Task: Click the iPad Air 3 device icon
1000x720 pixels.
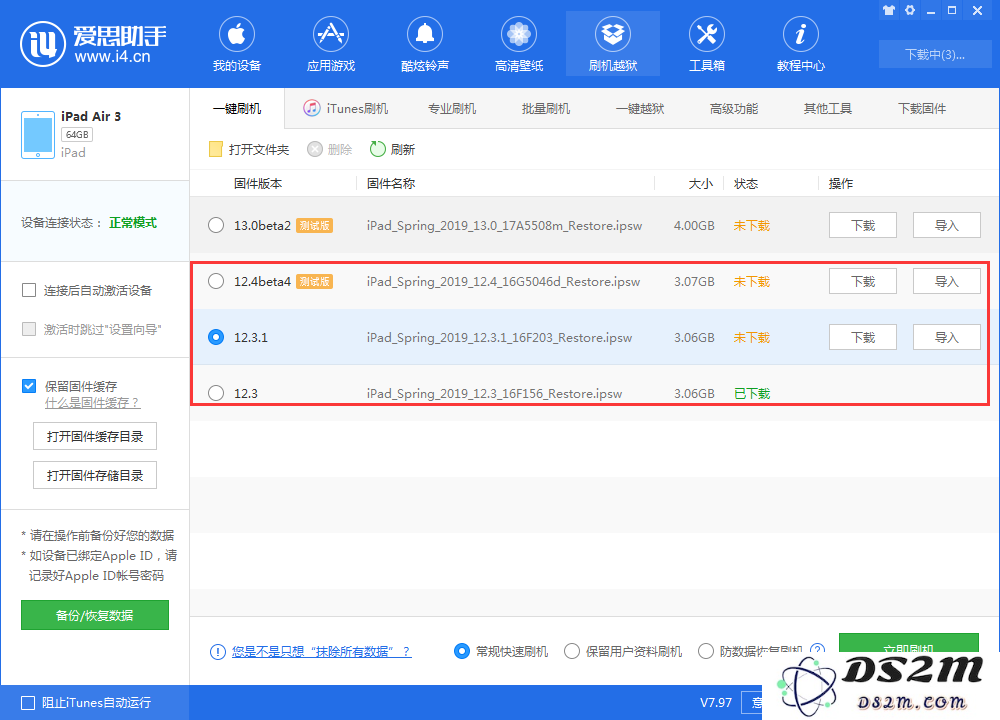Action: coord(38,135)
